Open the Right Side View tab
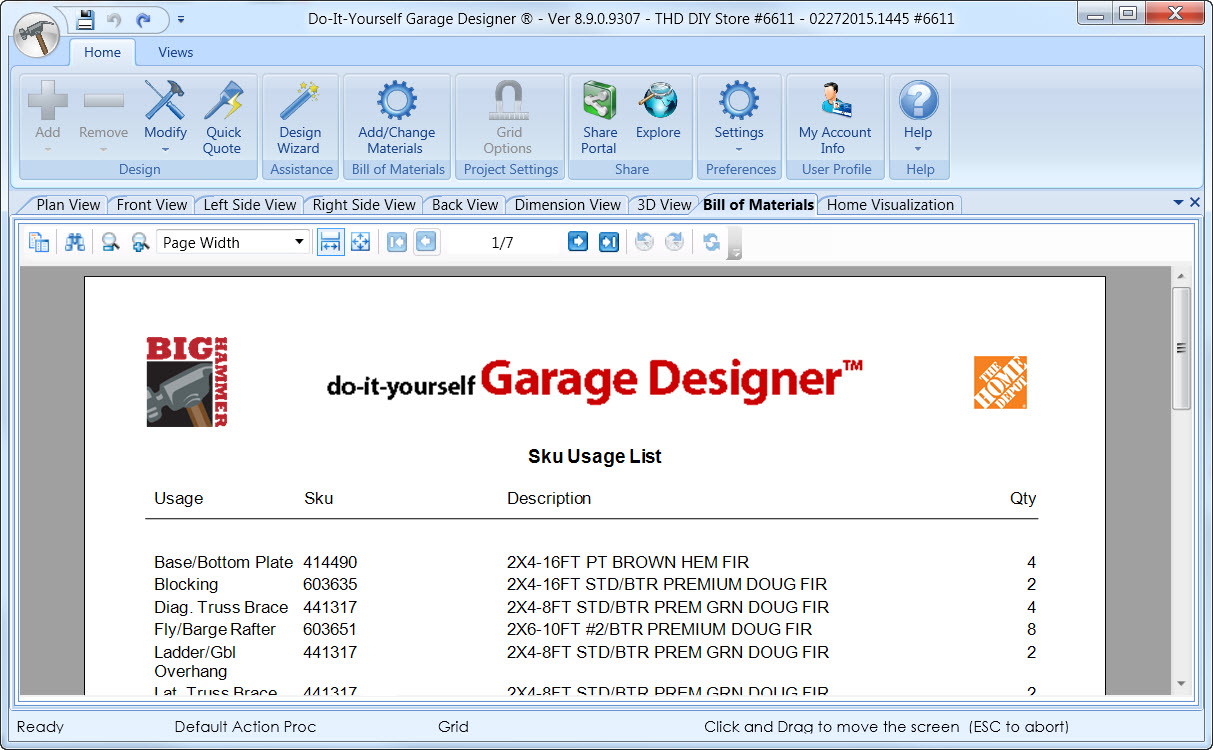Viewport: 1213px width, 750px height. pyautogui.click(x=364, y=205)
